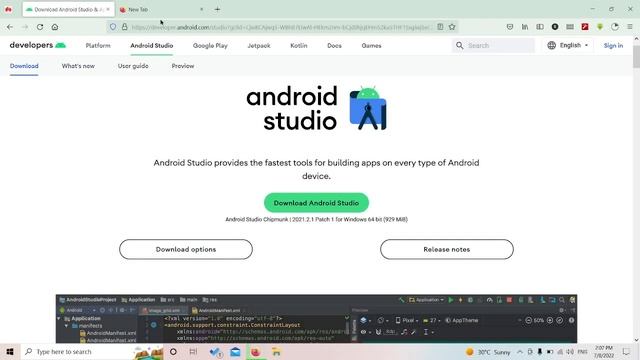Image resolution: width=640 pixels, height=360 pixels.
Task: Open the Mail app on taskbar
Action: pos(236,351)
